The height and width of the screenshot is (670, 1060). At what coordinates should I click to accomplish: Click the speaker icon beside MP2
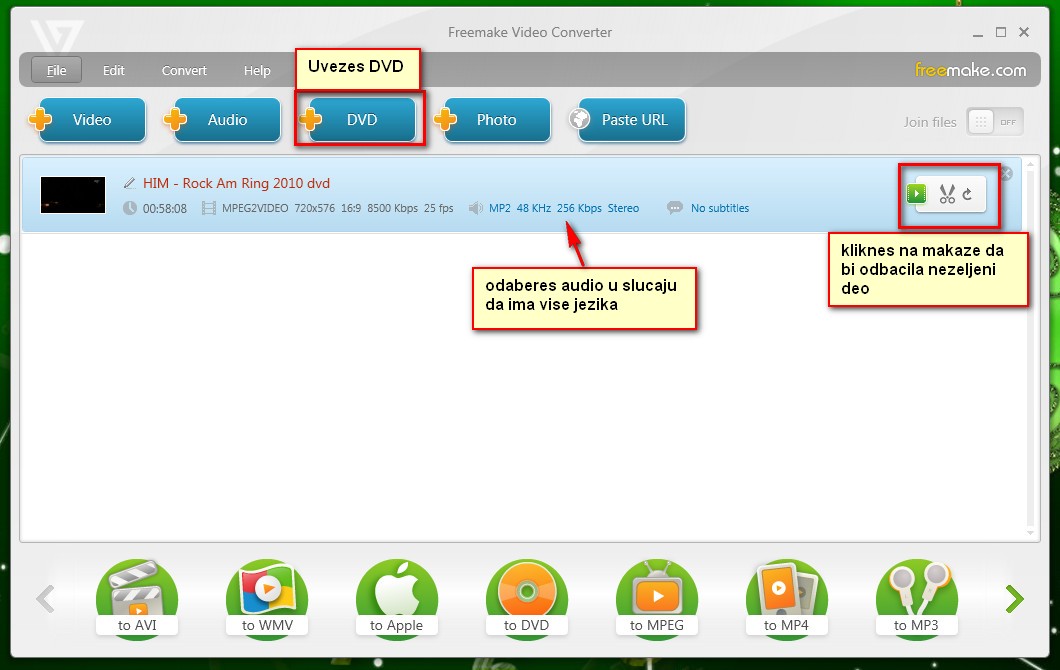(x=476, y=208)
